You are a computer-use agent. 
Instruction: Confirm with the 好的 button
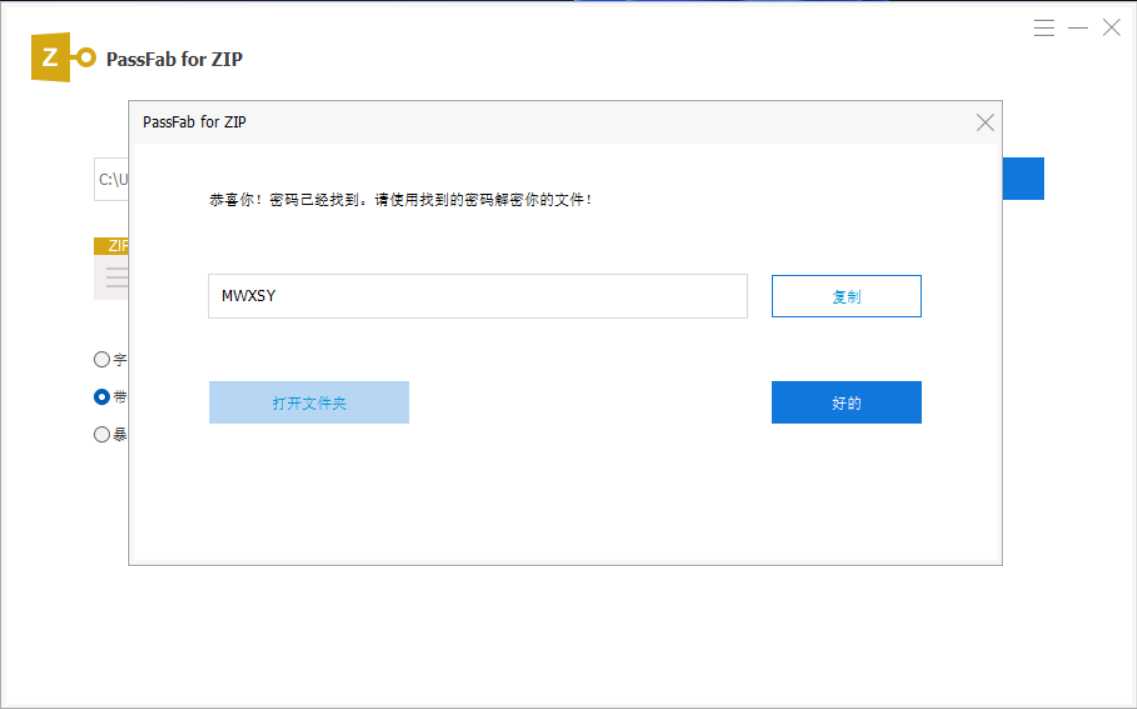tap(846, 402)
